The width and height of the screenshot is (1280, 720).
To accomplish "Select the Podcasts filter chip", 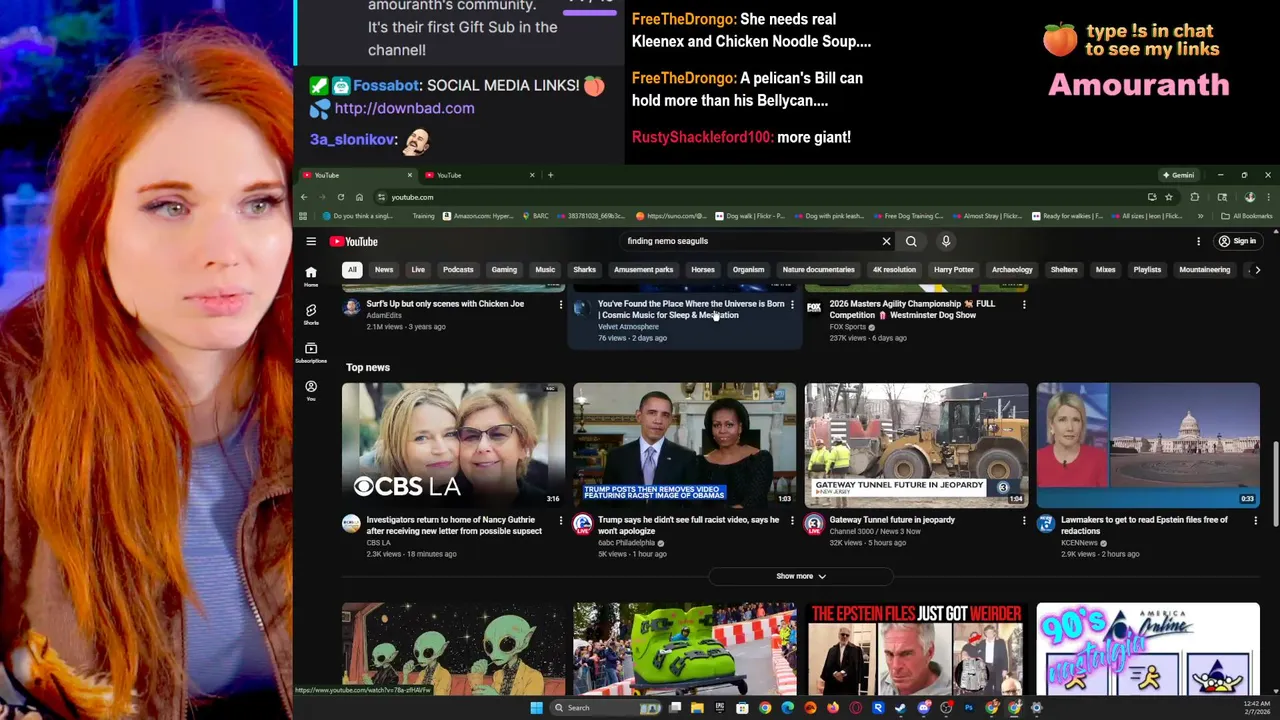I will coord(458,269).
